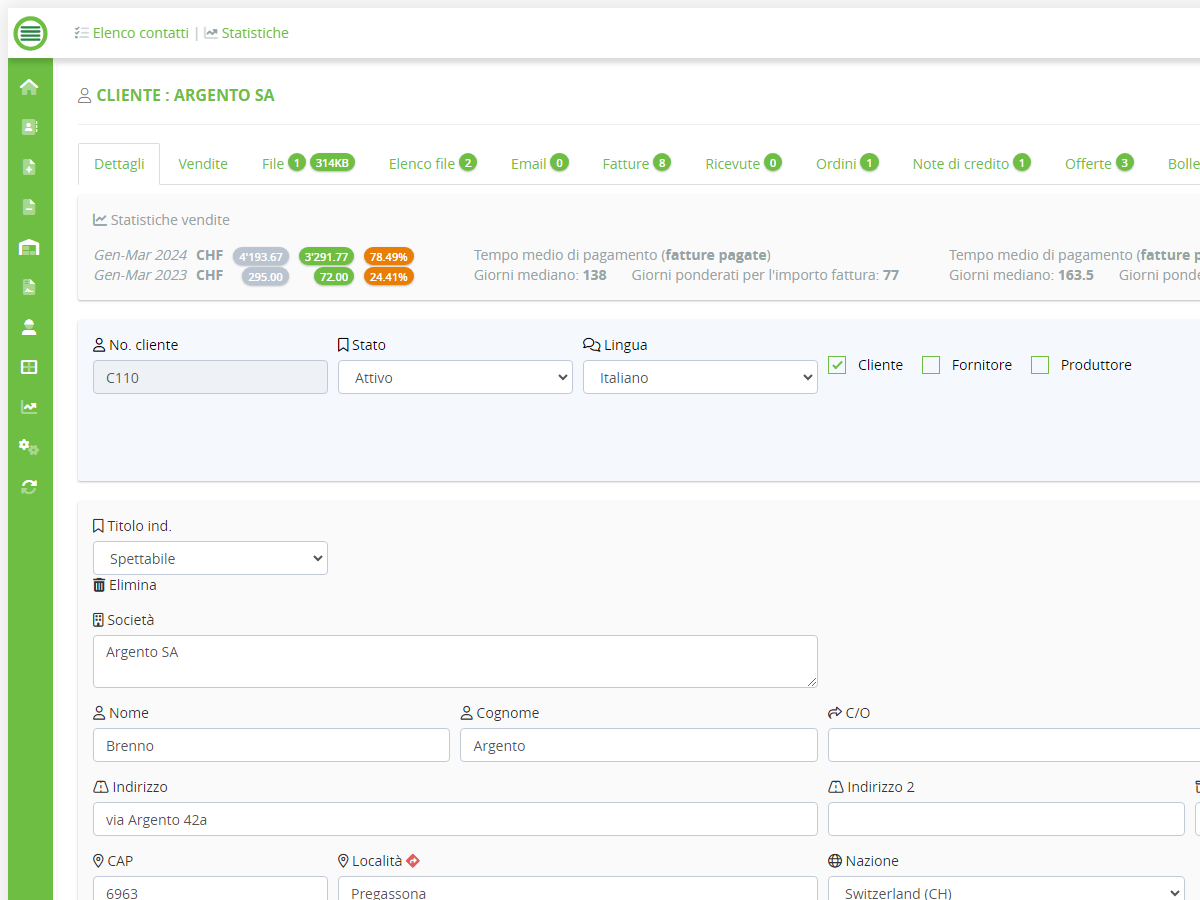Open the Ordini tab

840,162
